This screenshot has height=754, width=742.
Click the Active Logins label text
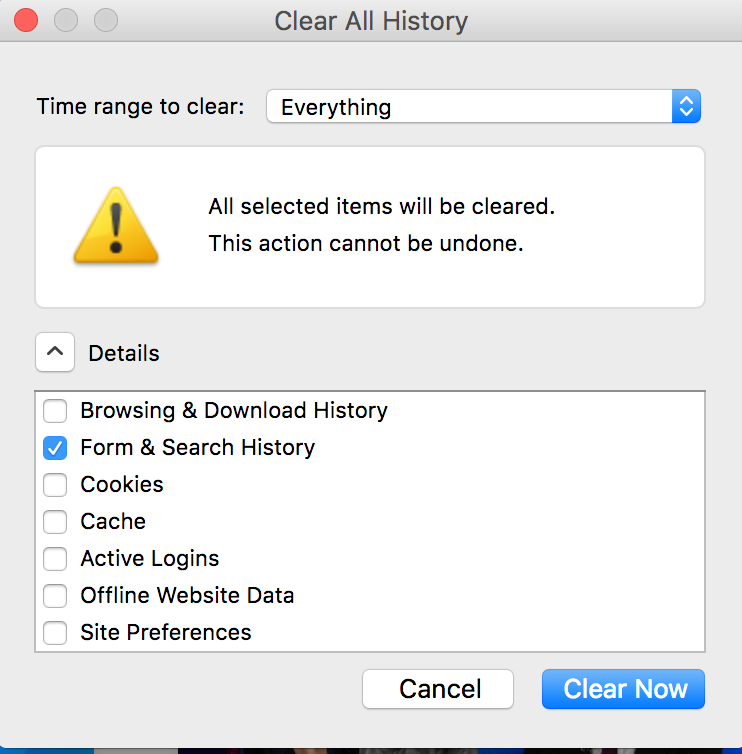coord(150,559)
